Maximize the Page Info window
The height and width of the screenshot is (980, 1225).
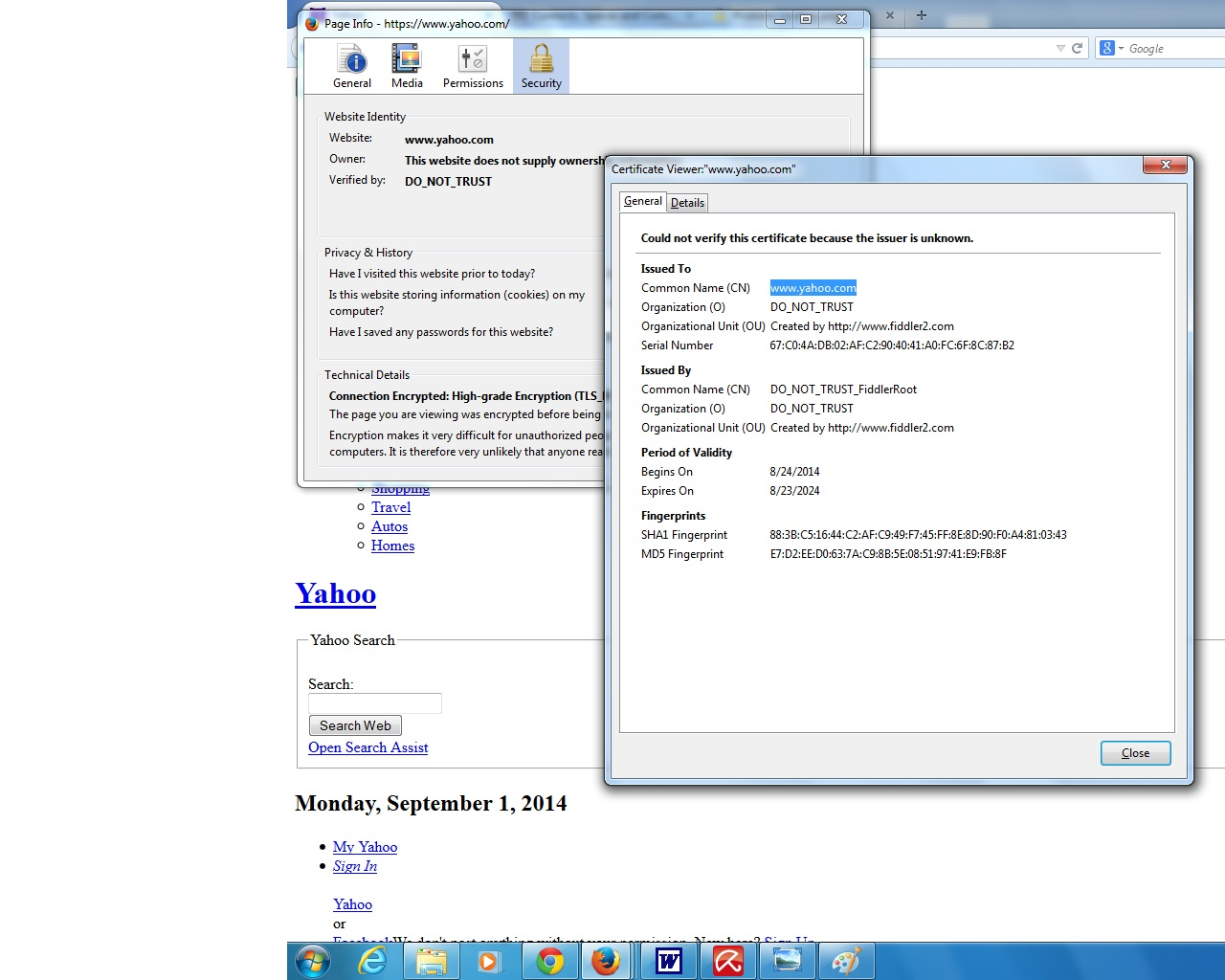click(806, 19)
